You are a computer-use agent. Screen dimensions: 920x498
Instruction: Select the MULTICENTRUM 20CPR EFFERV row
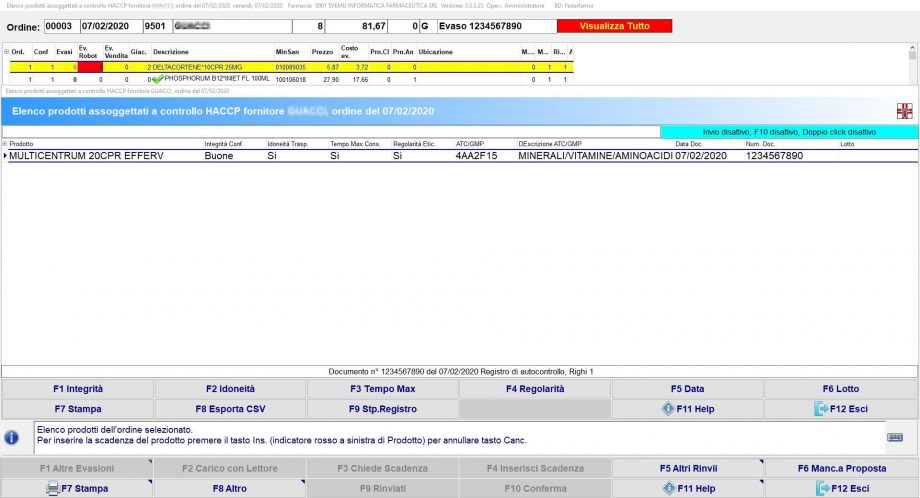100,156
